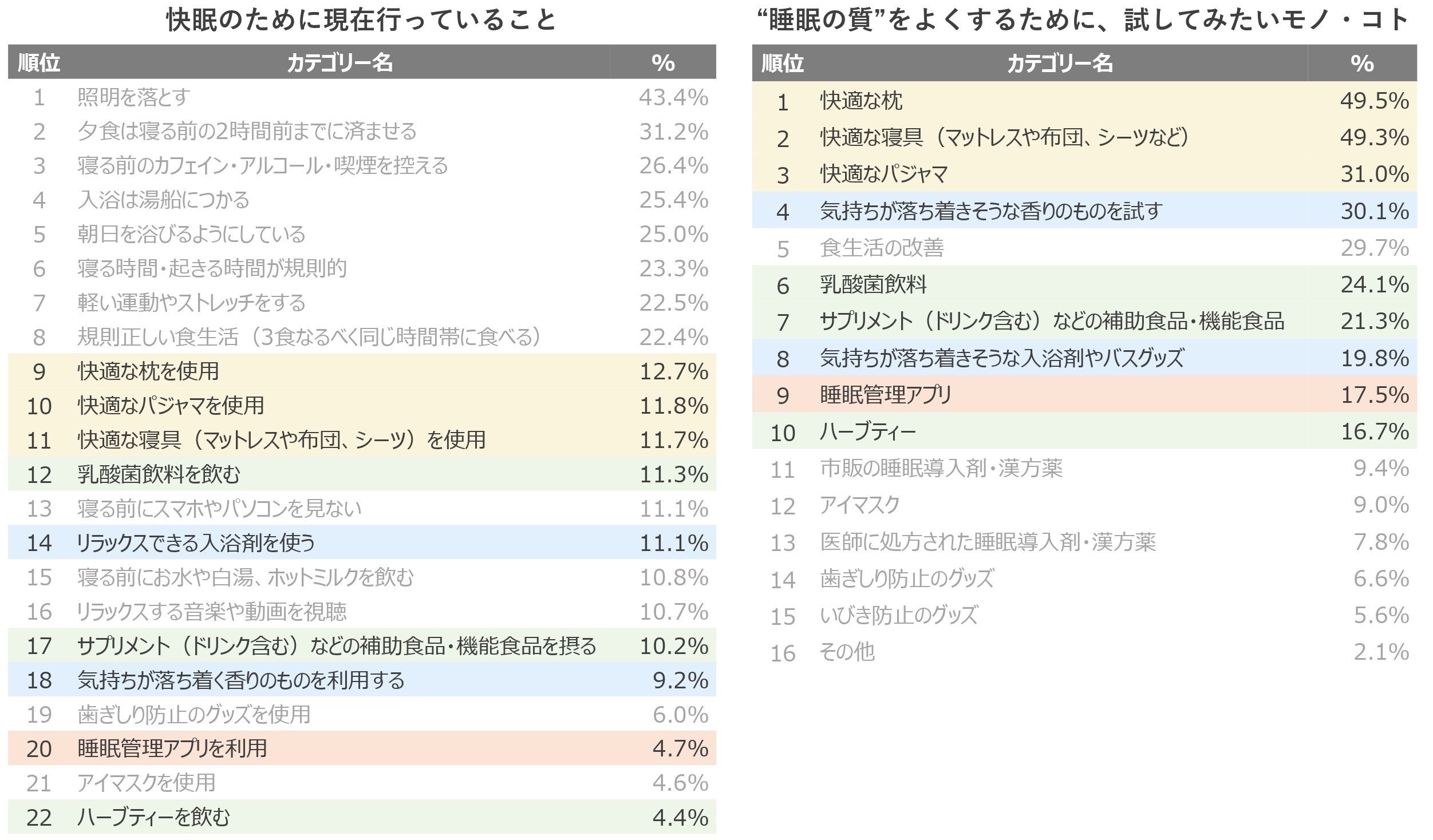Select the 睡眠管理アプリを利用 row
1433x840 pixels.
pyautogui.click(x=362, y=748)
